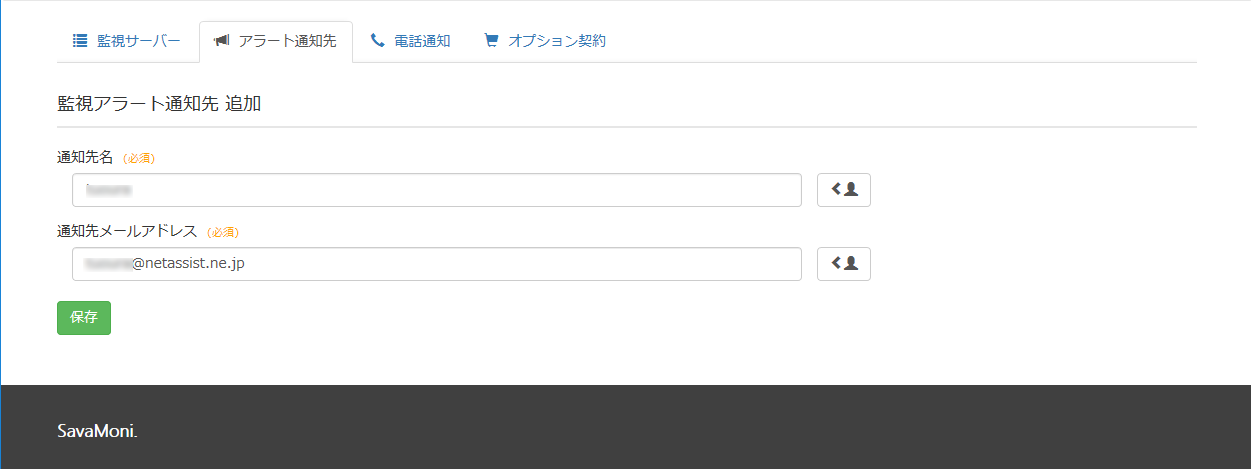This screenshot has width=1251, height=469.
Task: Click the phone handset icon beside 電話通知
Action: 377,41
